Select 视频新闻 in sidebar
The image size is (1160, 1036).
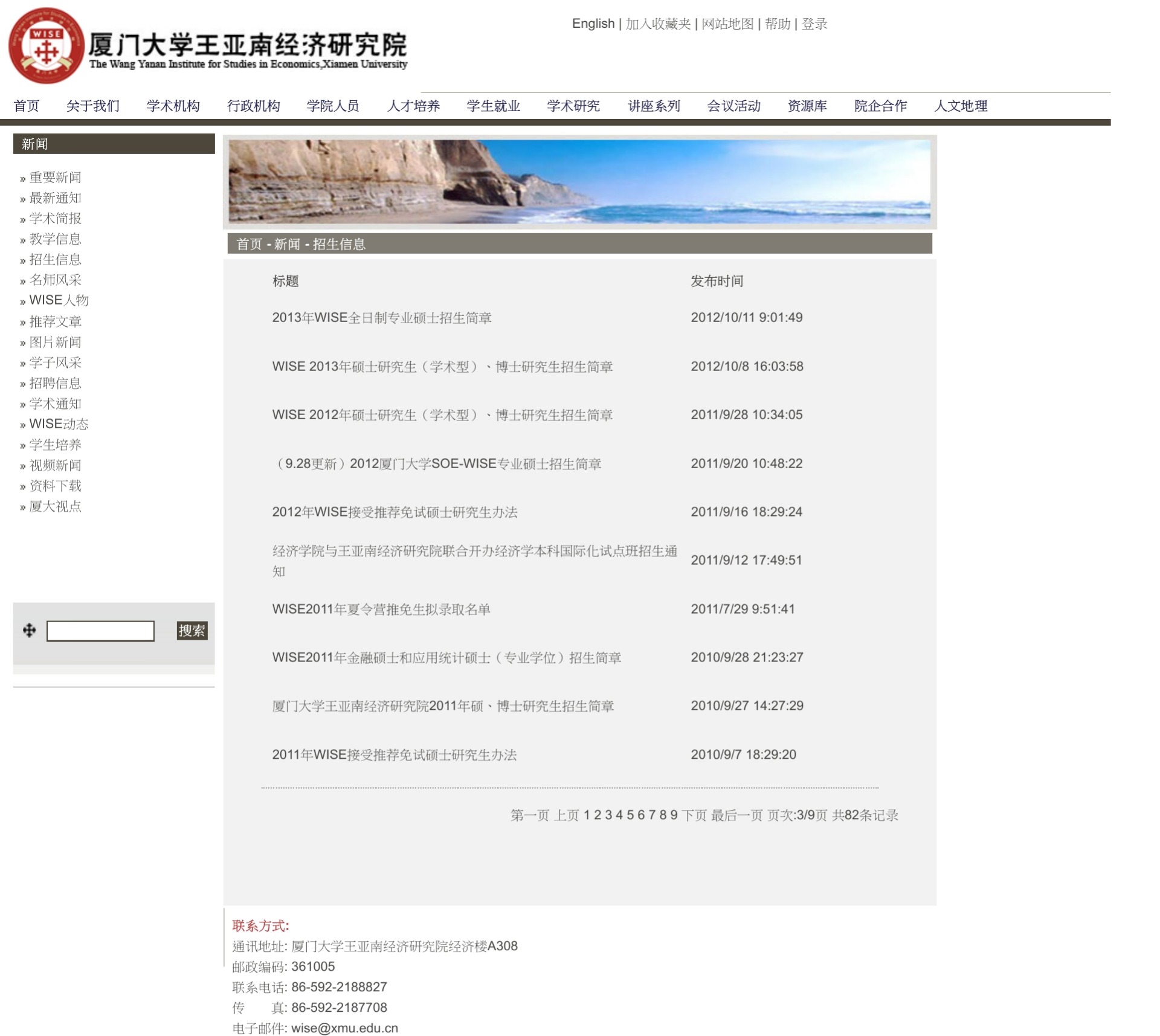[55, 465]
